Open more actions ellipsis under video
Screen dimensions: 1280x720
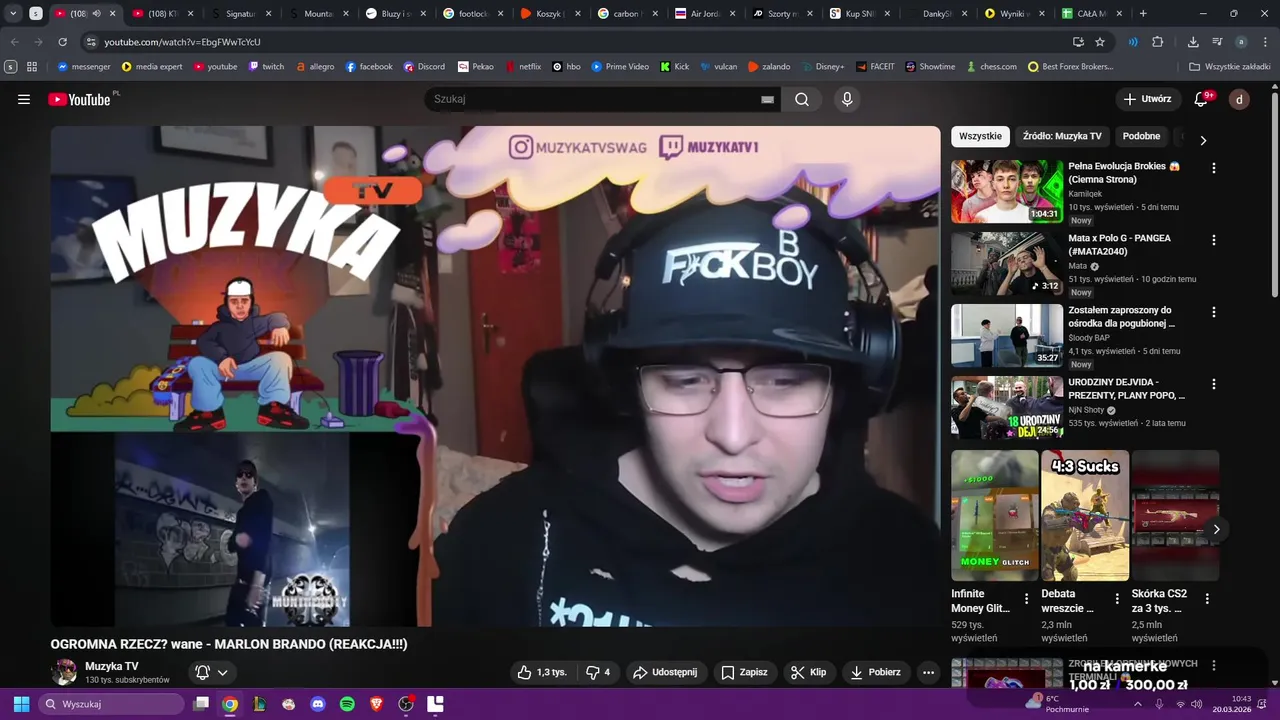pyautogui.click(x=928, y=672)
